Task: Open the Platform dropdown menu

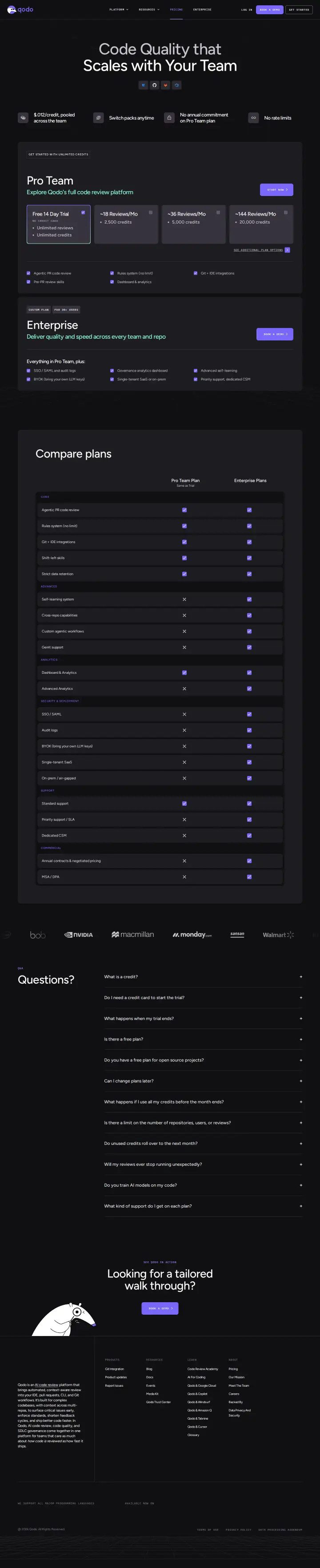Action: (119, 10)
